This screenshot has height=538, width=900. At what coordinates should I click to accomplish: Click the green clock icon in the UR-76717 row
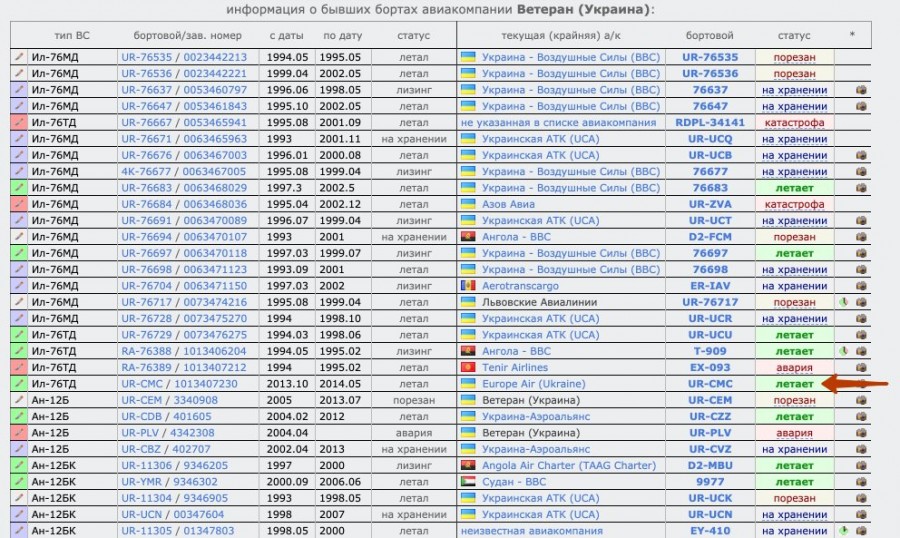tap(843, 302)
